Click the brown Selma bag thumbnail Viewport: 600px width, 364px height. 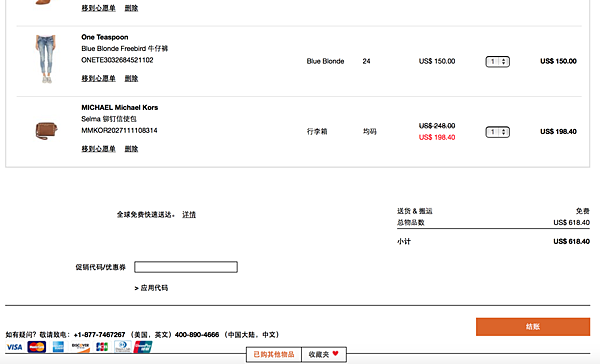tap(46, 131)
